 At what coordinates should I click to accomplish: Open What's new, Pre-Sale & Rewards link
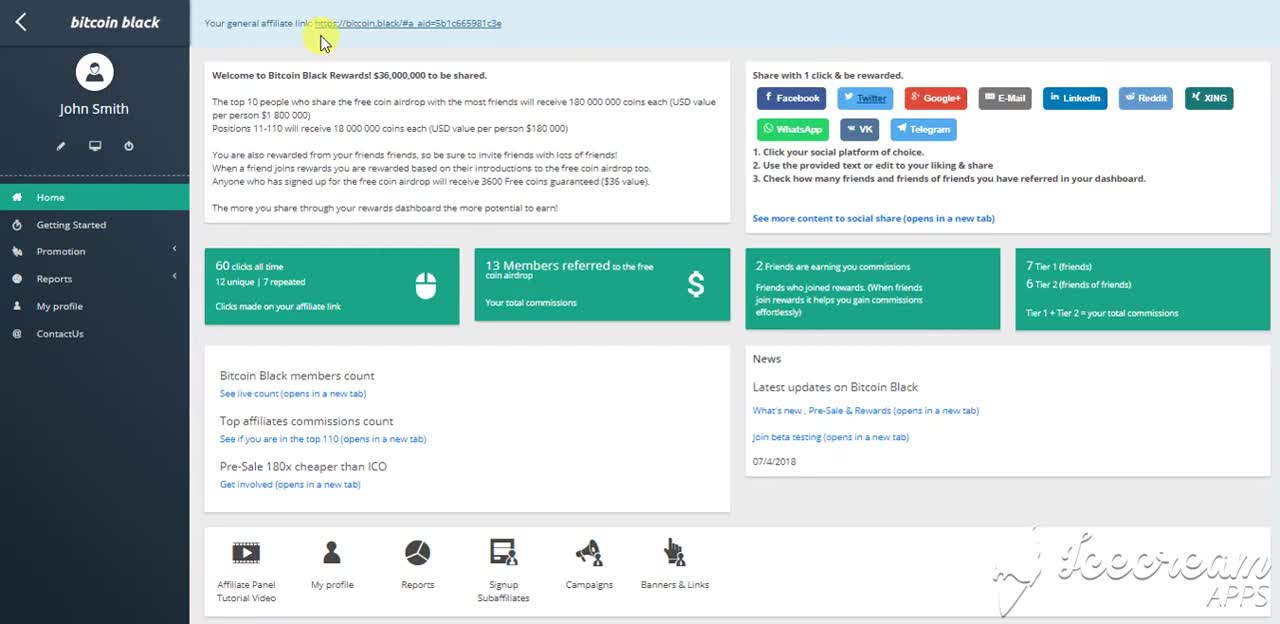866,411
